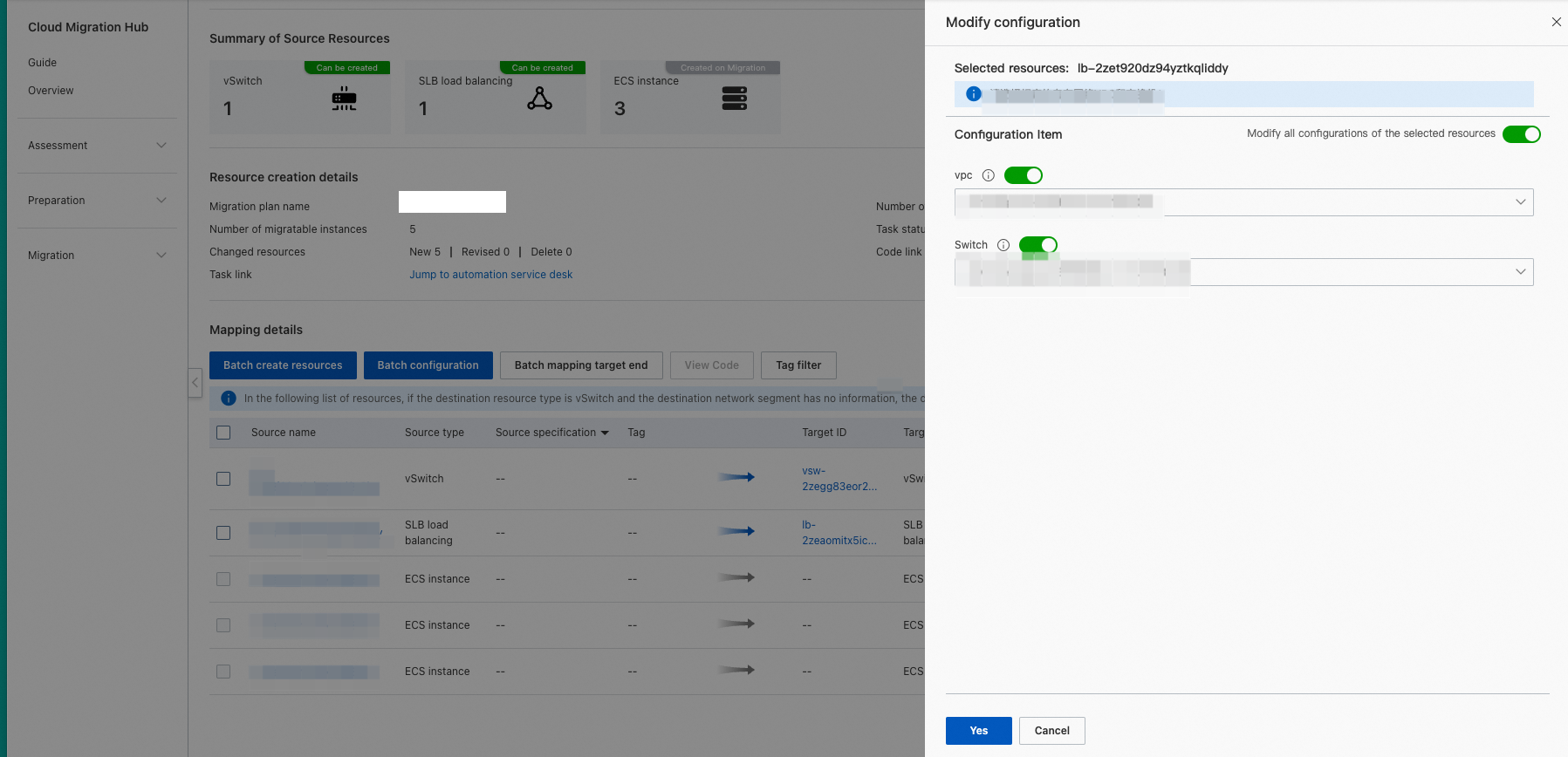
Task: Click the Cloud Migration Hub title
Action: click(x=88, y=27)
